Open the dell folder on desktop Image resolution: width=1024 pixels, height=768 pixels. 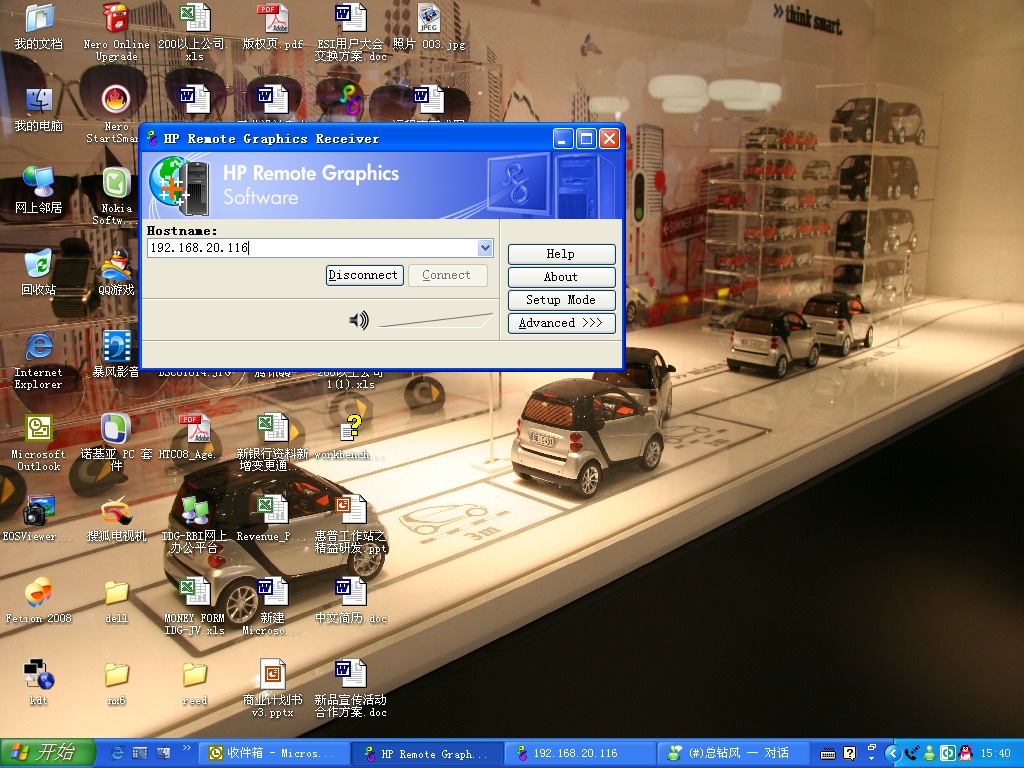tap(116, 594)
